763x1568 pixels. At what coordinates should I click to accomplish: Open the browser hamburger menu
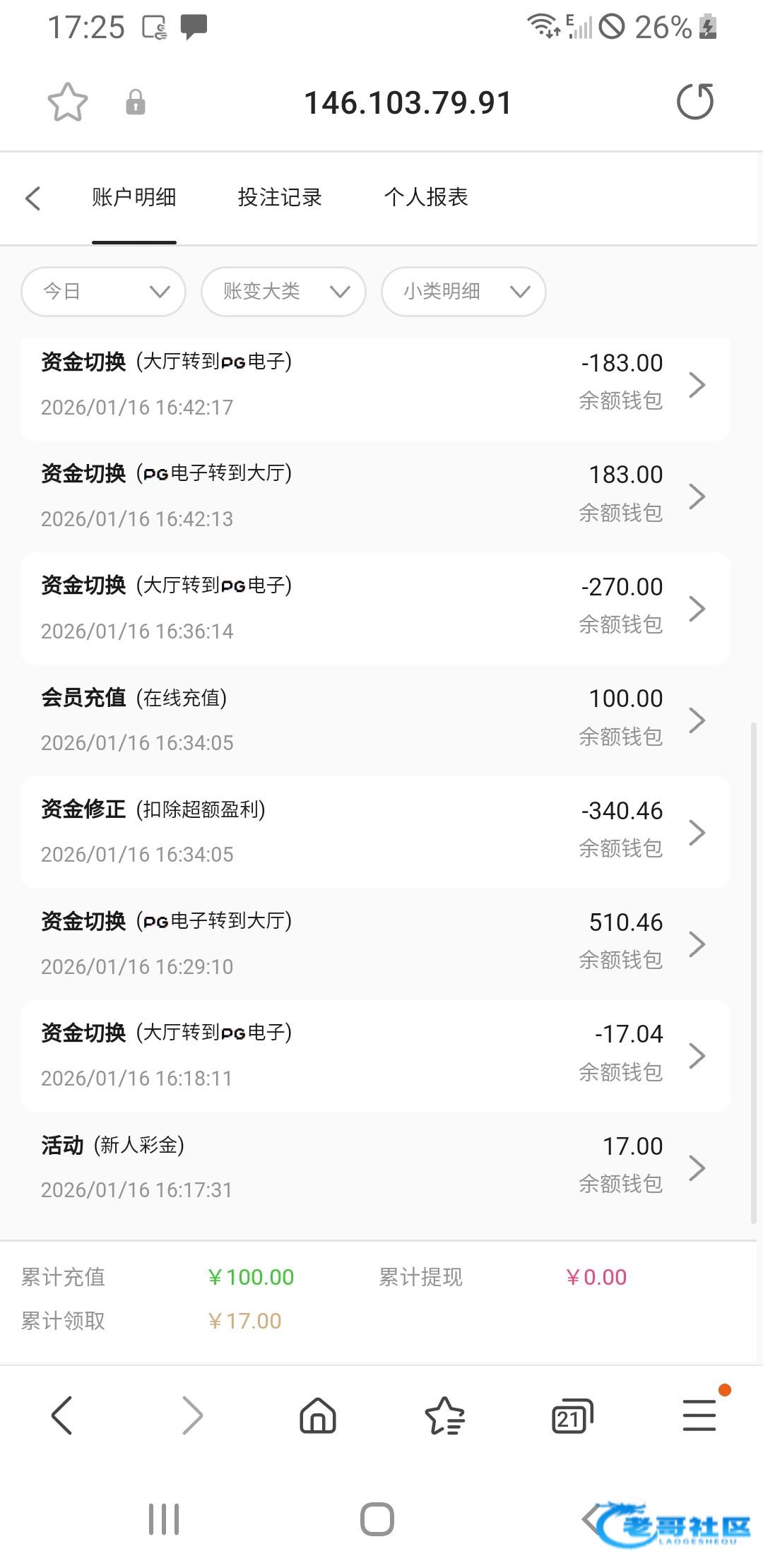pyautogui.click(x=699, y=1415)
